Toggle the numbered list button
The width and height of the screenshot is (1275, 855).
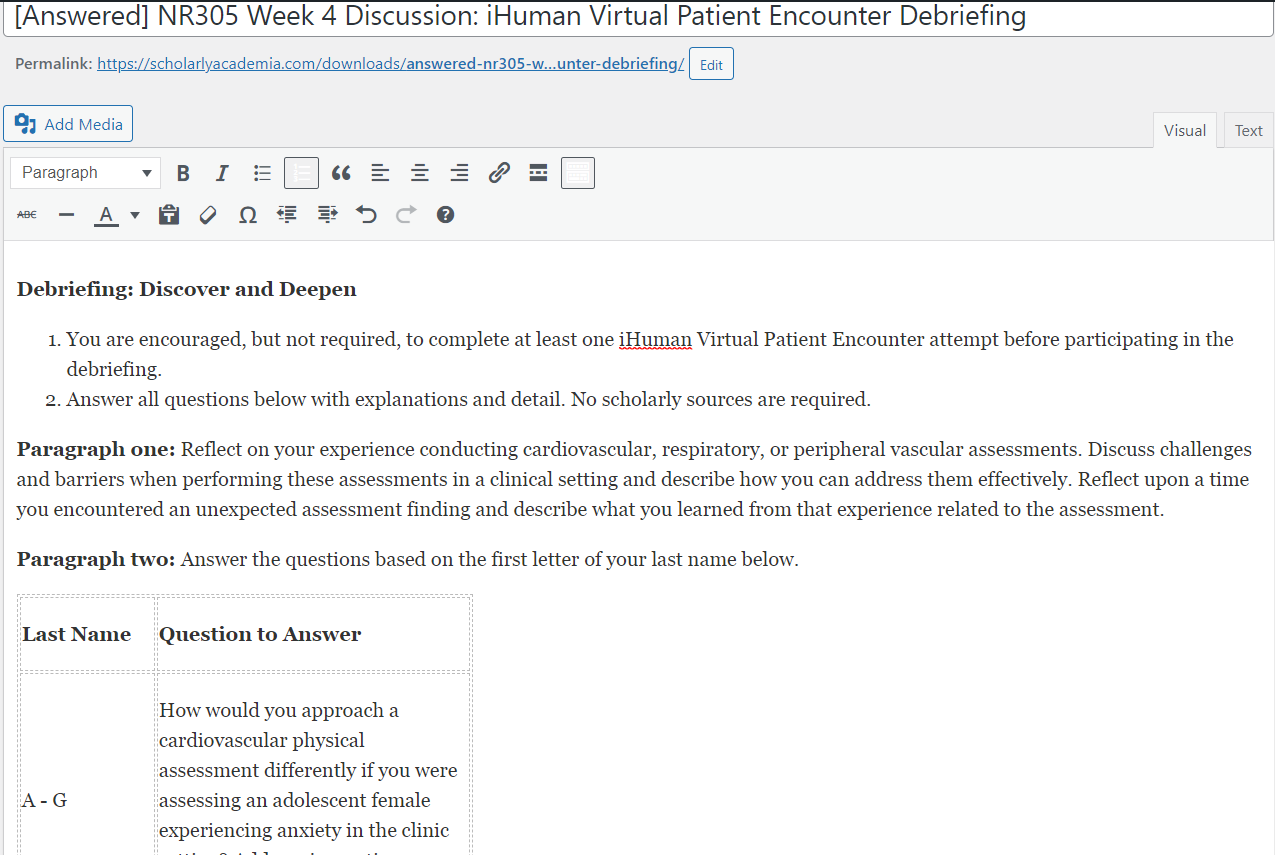pyautogui.click(x=301, y=173)
